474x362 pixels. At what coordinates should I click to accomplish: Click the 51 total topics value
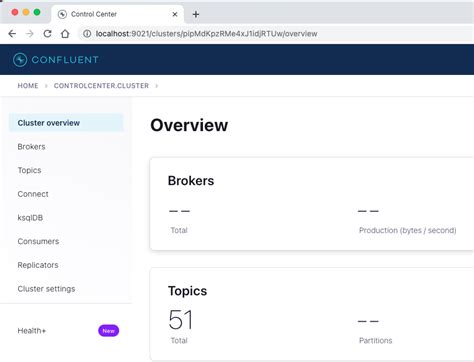(180, 319)
